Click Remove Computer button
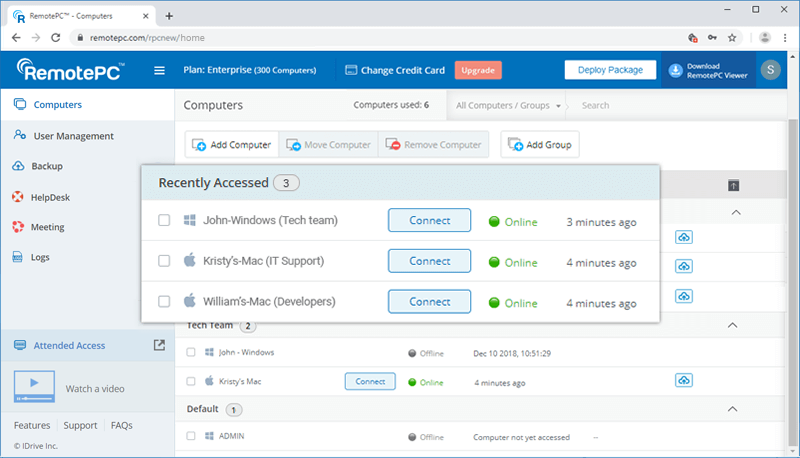 point(434,145)
